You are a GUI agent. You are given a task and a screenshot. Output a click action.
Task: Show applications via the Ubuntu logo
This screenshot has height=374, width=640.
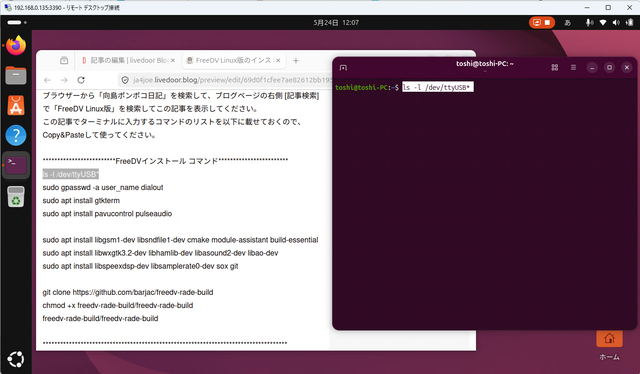[16, 359]
